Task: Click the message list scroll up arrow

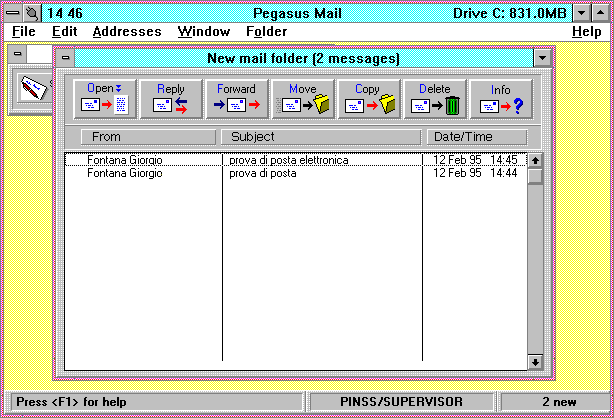Action: coord(535,160)
